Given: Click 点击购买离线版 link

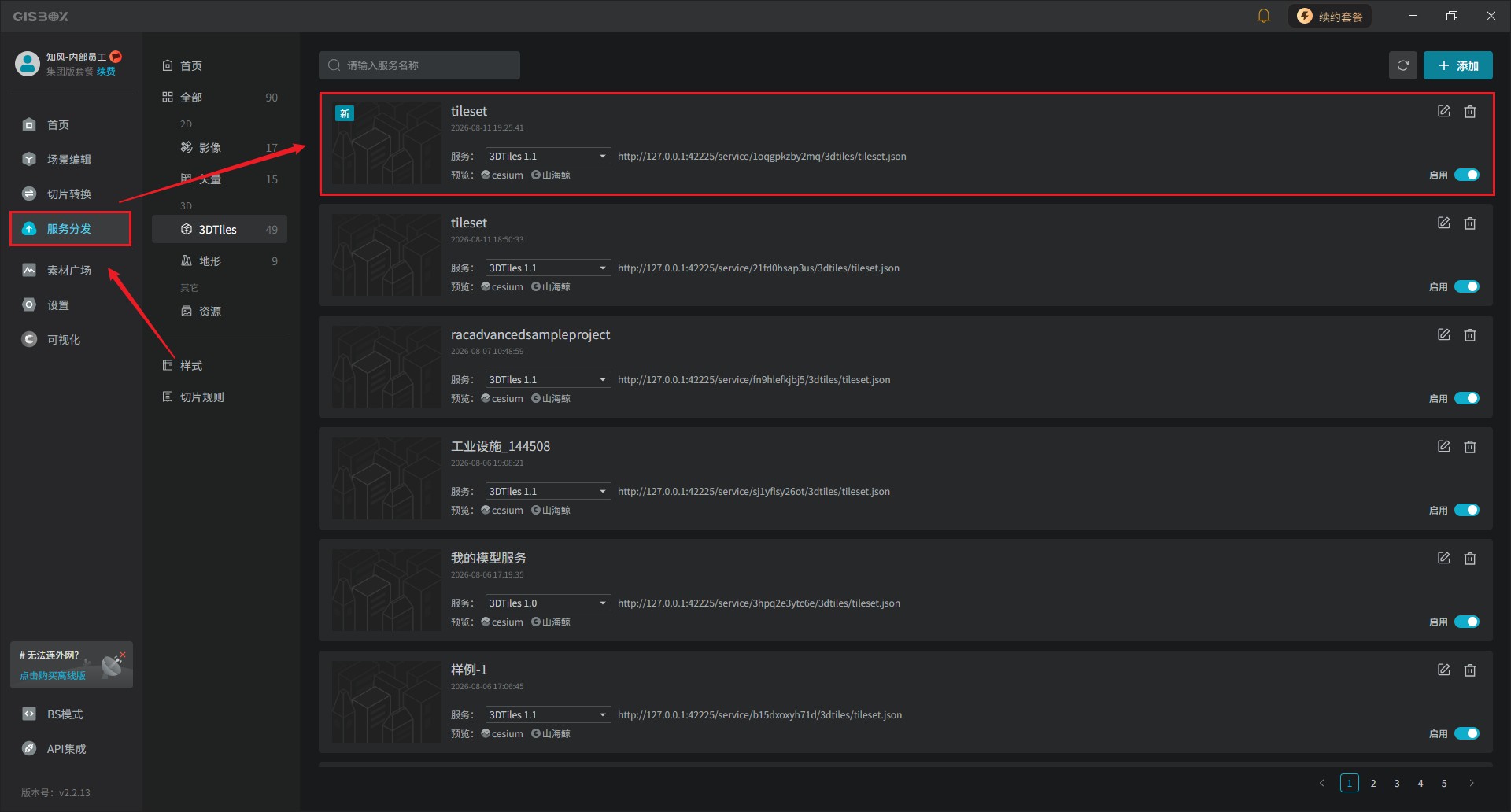Looking at the screenshot, I should click(53, 675).
